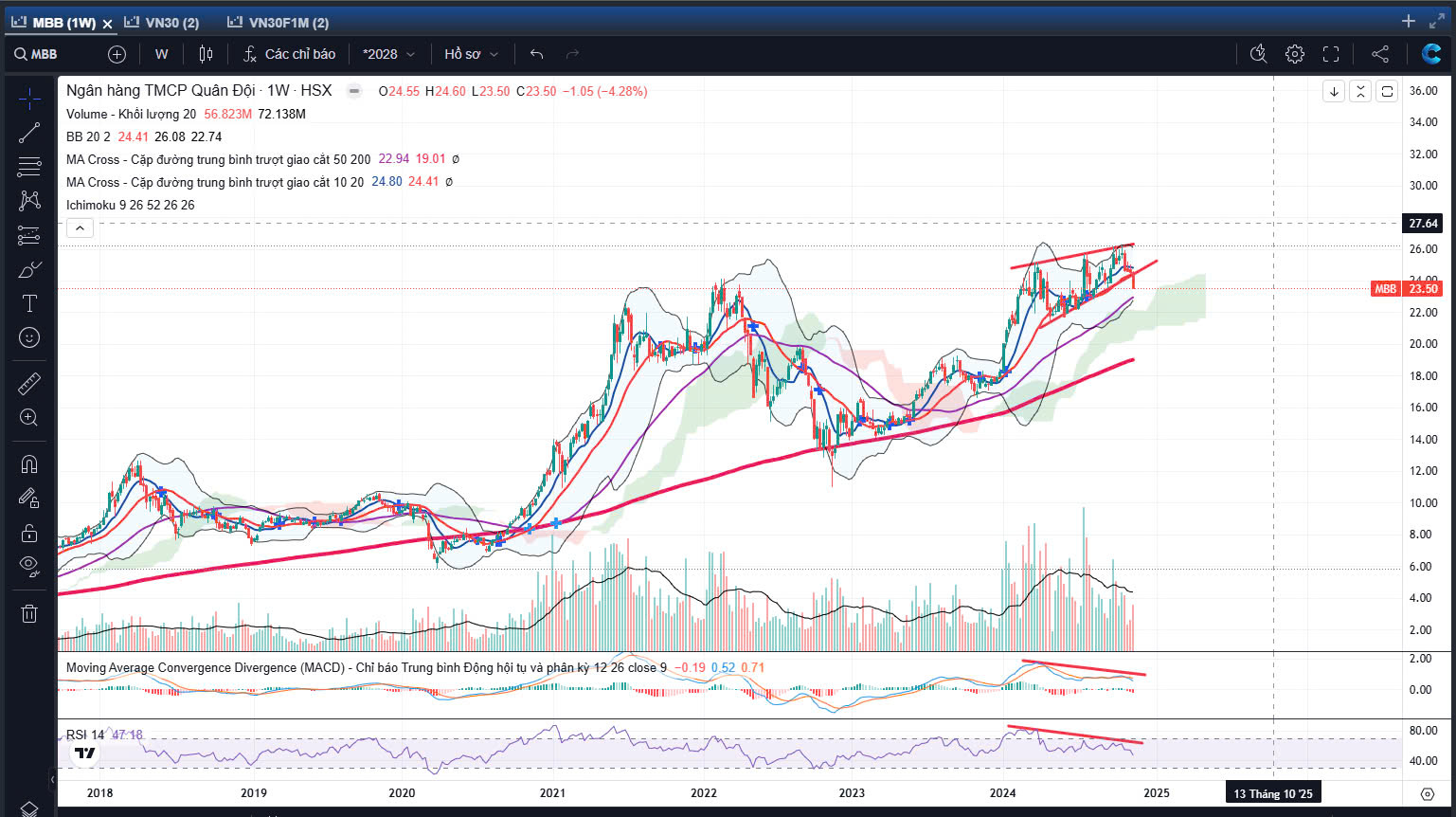Select the Ichimoku 9 26 52 26 legend
The width and height of the screenshot is (1456, 817).
pos(131,205)
